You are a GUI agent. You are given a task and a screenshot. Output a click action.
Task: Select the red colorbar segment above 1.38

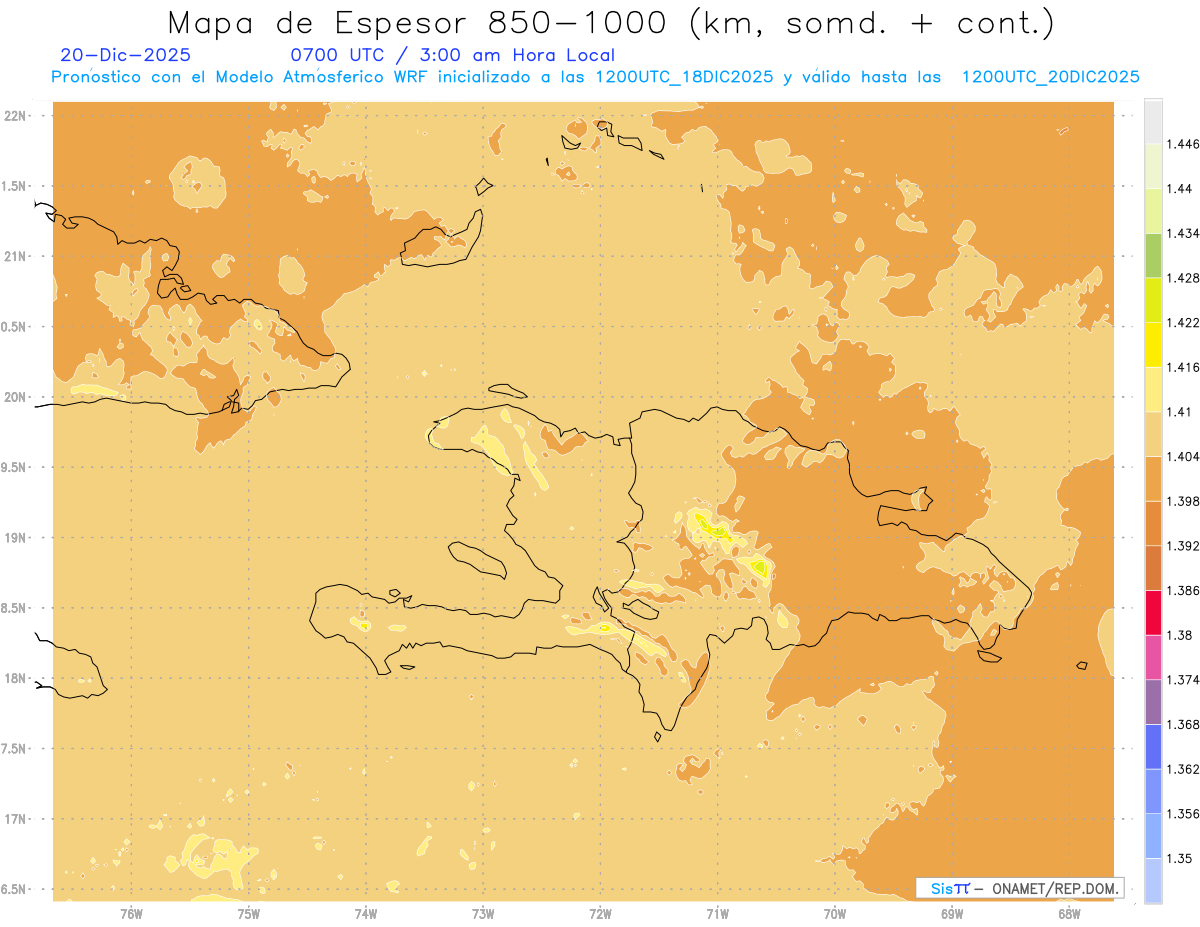click(x=1153, y=612)
